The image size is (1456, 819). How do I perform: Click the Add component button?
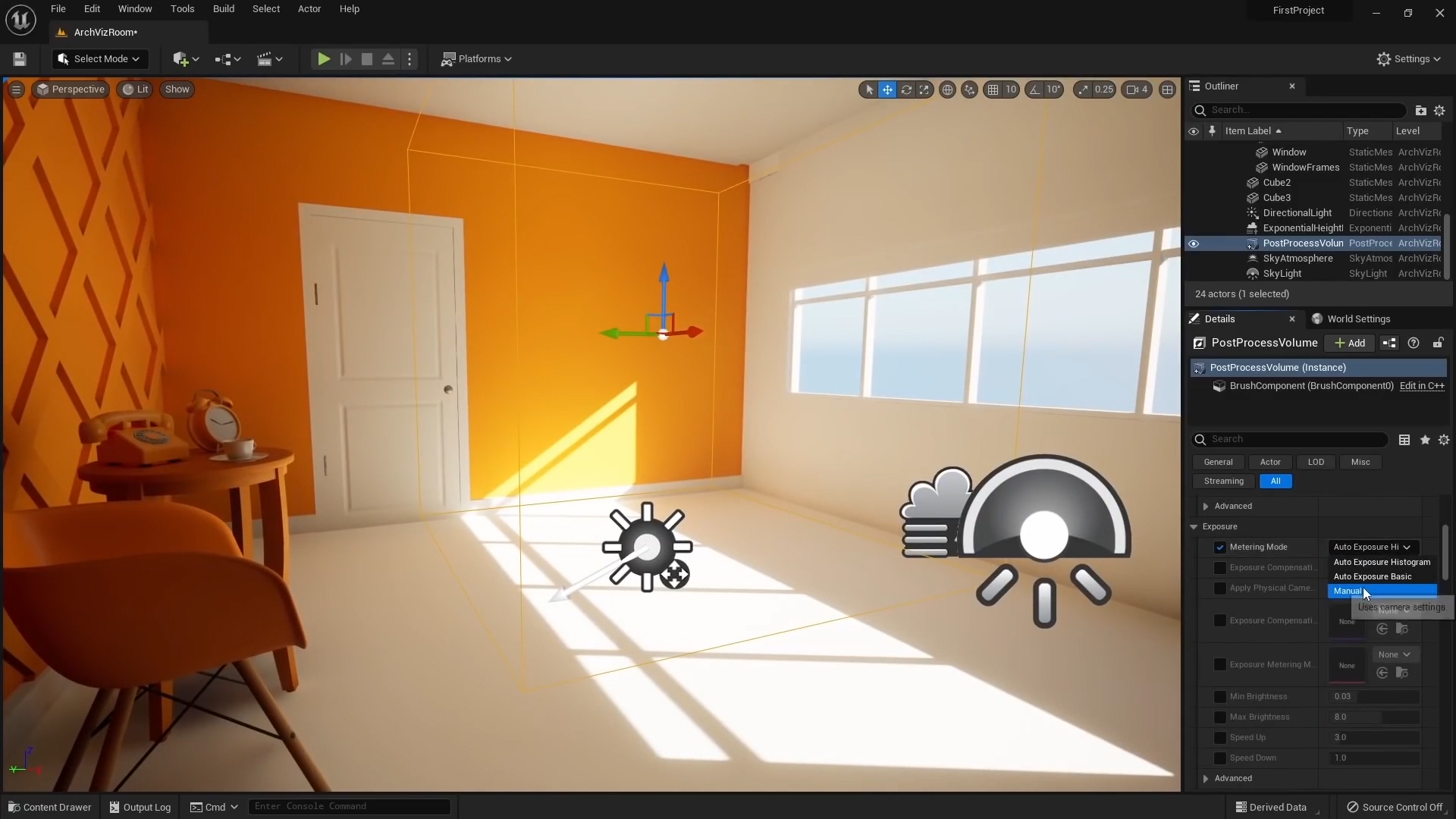pos(1349,344)
